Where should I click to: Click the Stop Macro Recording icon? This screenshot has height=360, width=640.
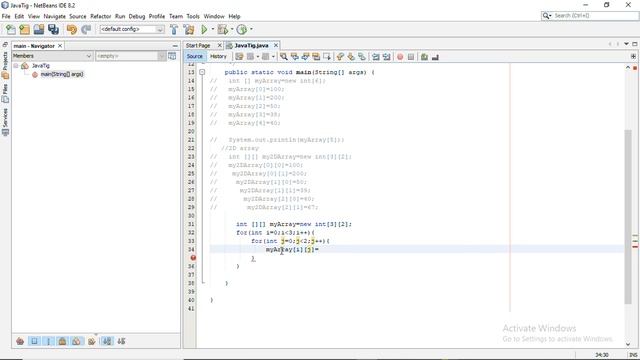coord(411,57)
